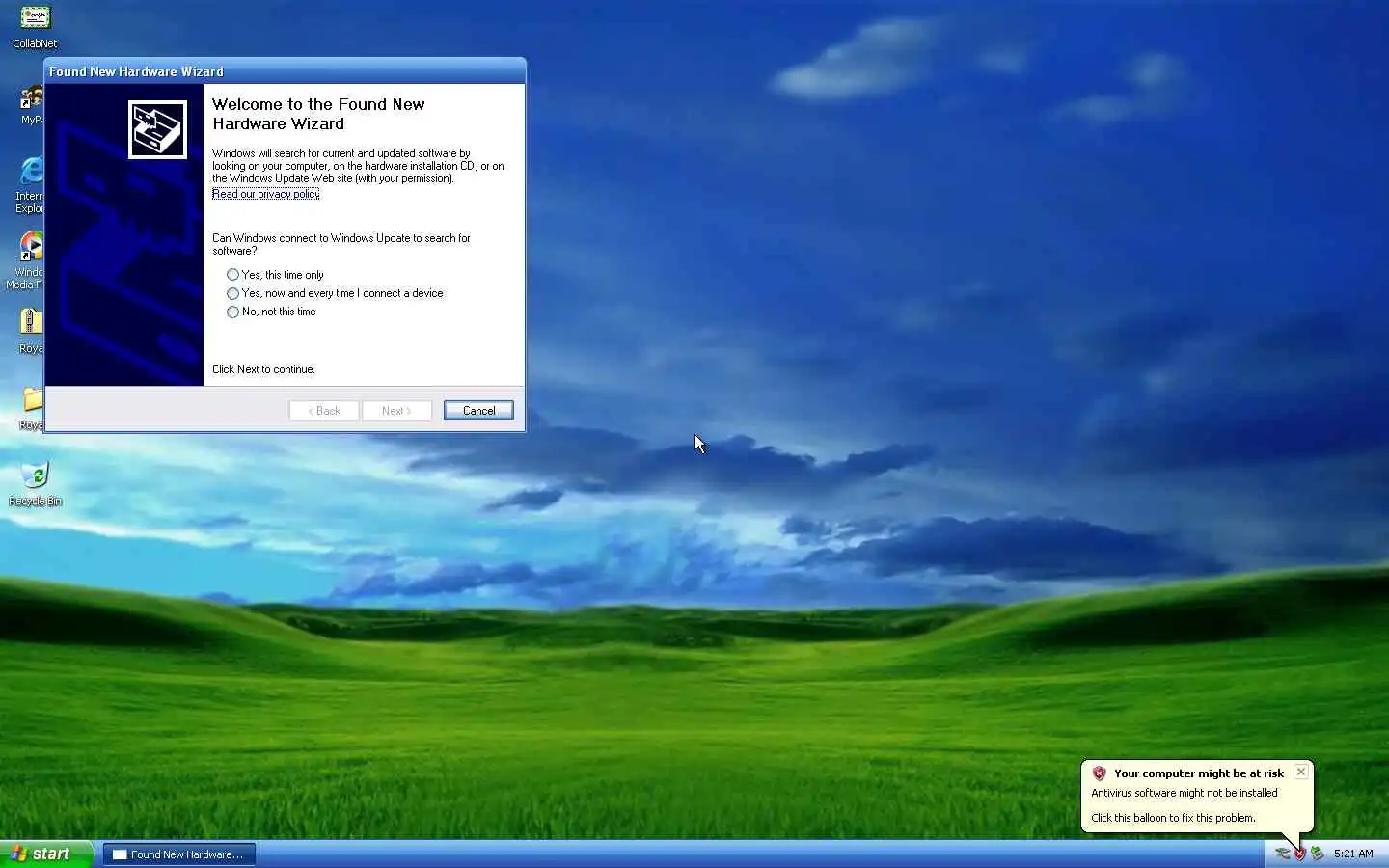Click the red security shield tray icon
This screenshot has height=868, width=1389.
click(x=1299, y=854)
